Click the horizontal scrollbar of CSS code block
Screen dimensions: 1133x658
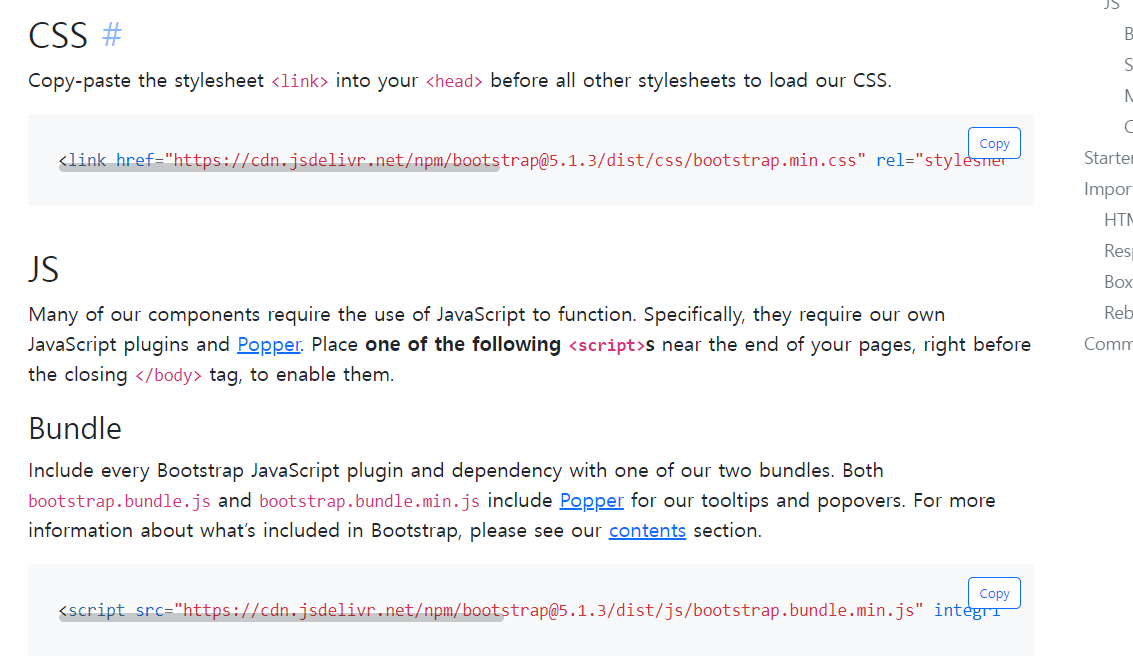click(x=279, y=168)
